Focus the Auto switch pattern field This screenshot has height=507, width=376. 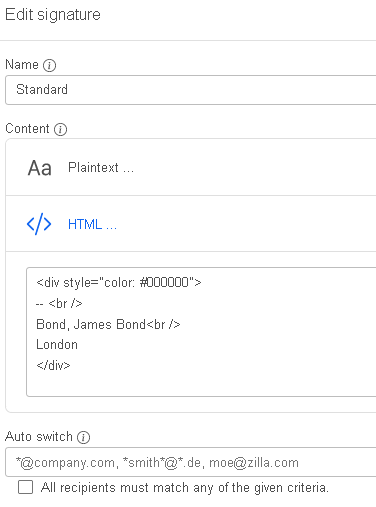191,462
